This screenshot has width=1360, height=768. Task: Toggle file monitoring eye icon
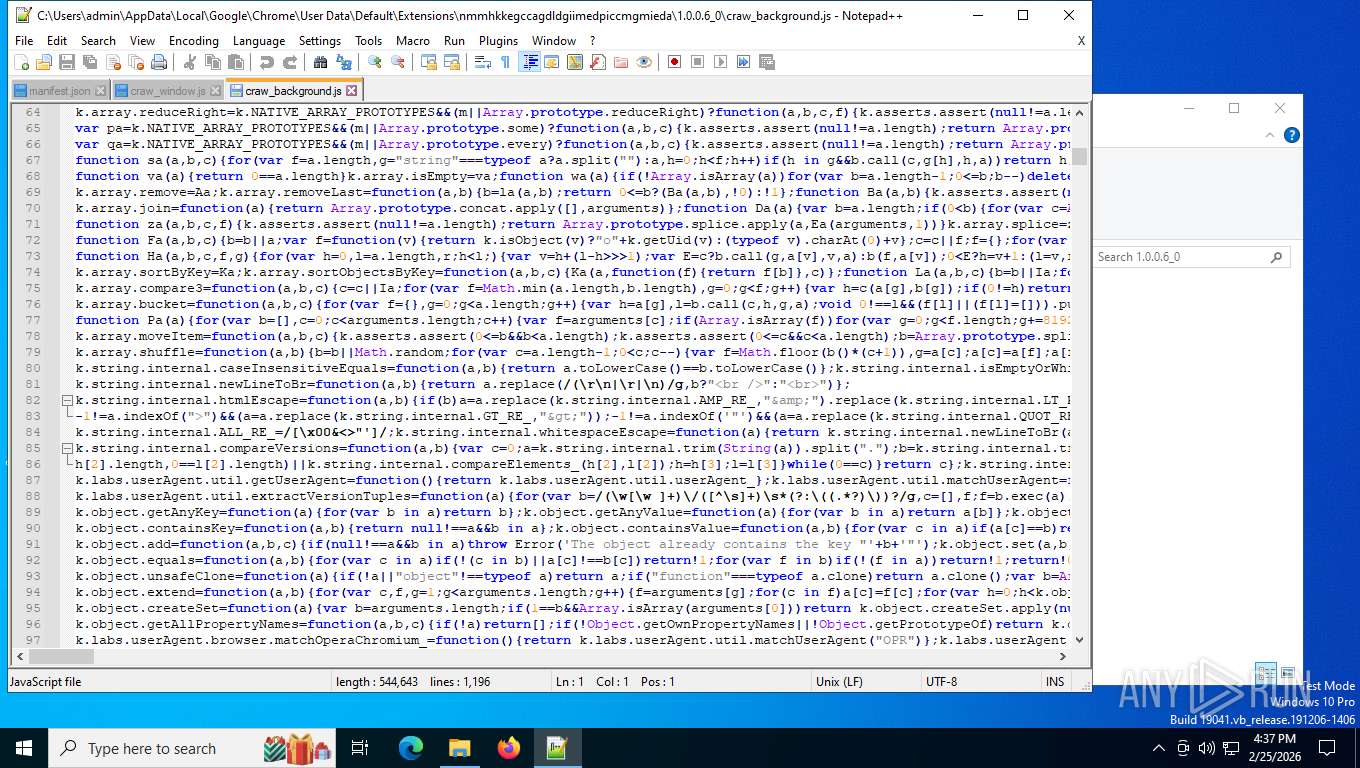(x=644, y=62)
